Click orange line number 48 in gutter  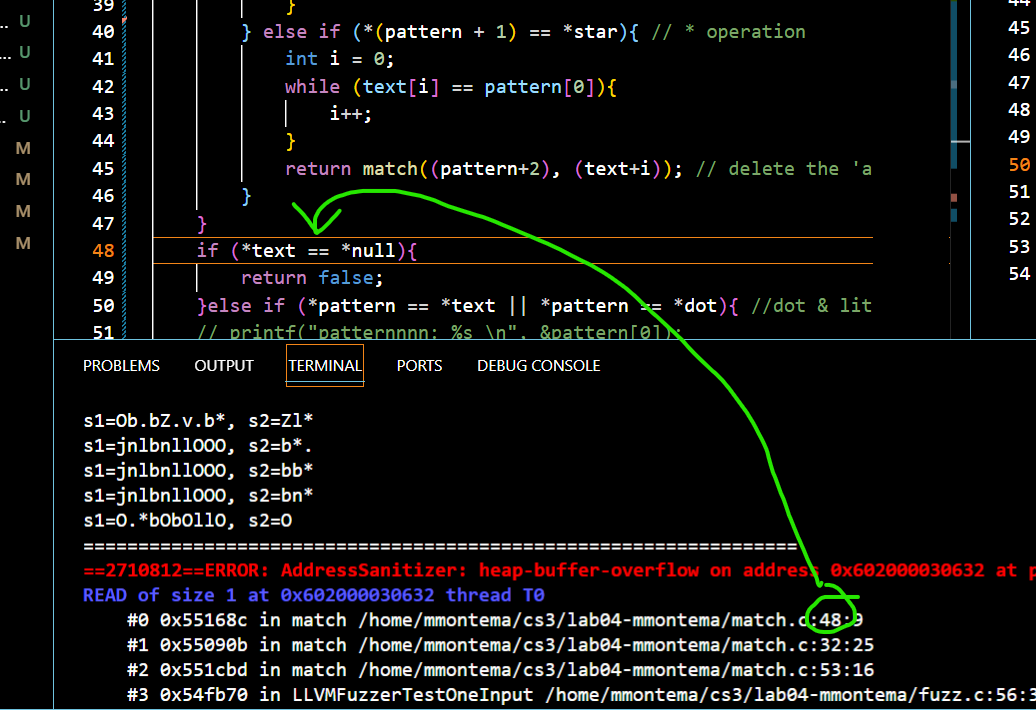[103, 251]
